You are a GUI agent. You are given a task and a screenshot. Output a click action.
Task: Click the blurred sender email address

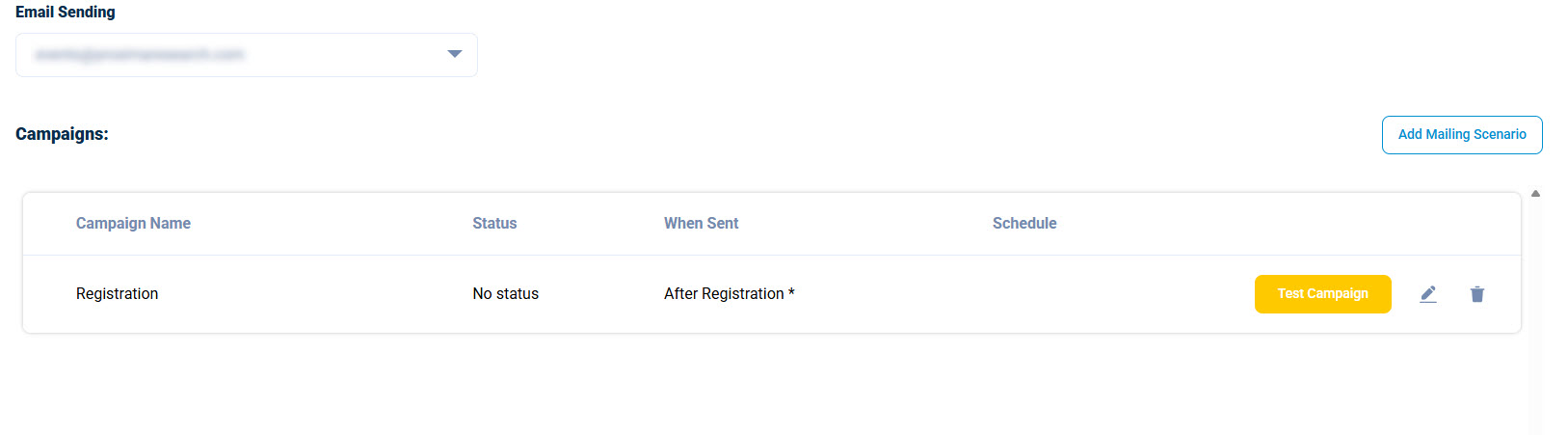click(140, 55)
